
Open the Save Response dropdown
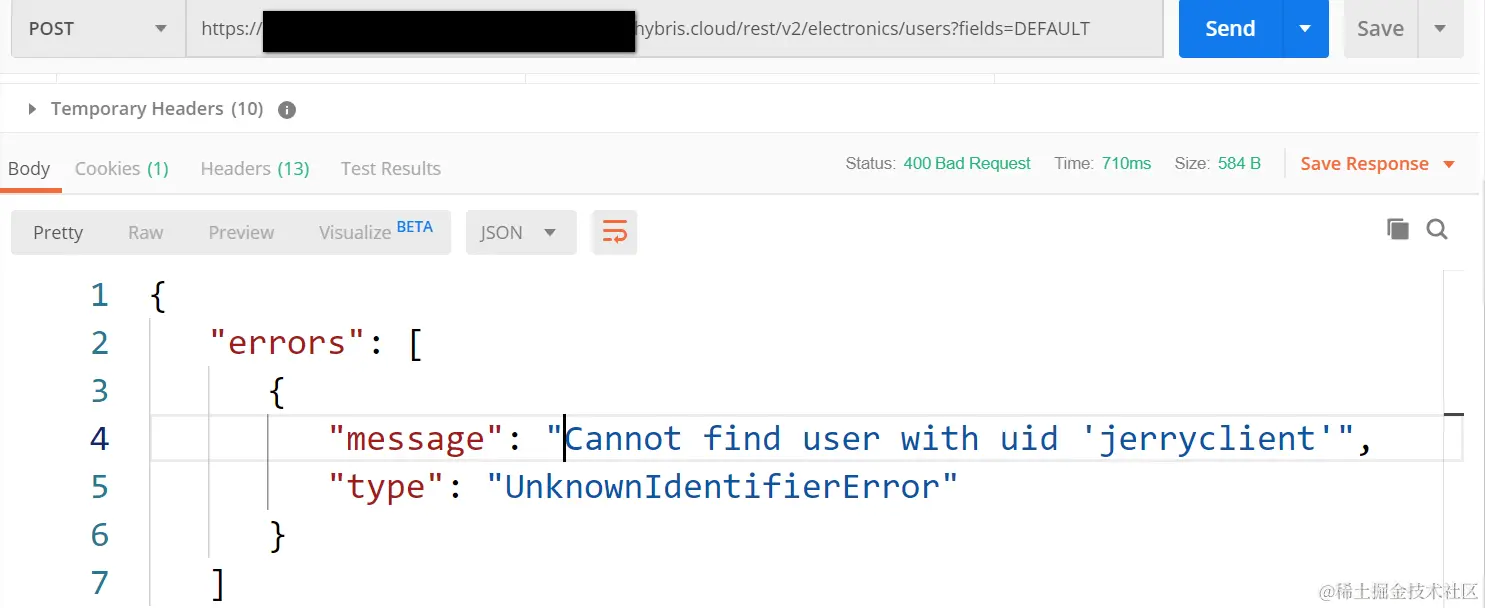1377,164
